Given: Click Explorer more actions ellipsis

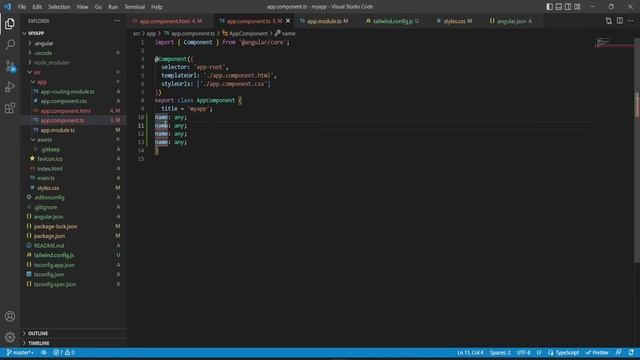Looking at the screenshot, I should [117, 21].
